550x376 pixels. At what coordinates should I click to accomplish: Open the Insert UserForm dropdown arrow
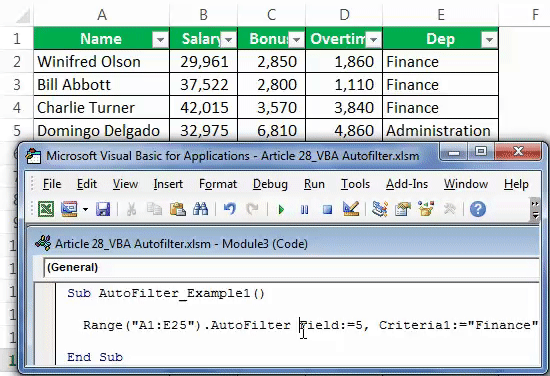click(85, 209)
